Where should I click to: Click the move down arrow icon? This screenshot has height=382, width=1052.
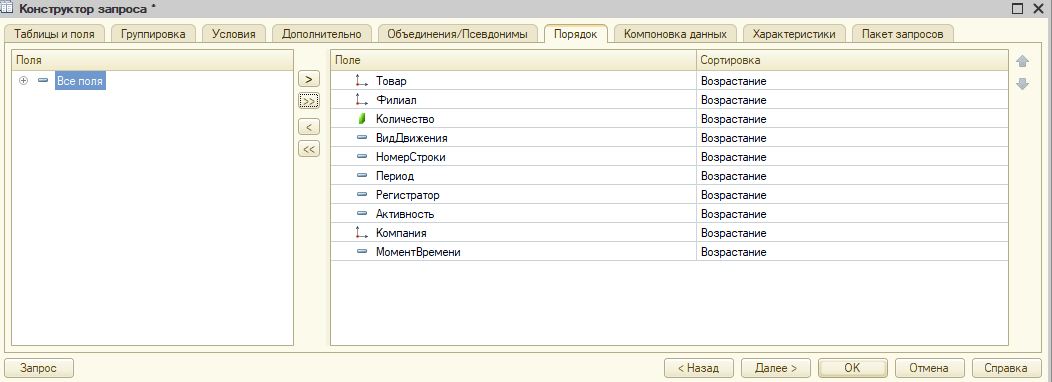[x=1022, y=84]
